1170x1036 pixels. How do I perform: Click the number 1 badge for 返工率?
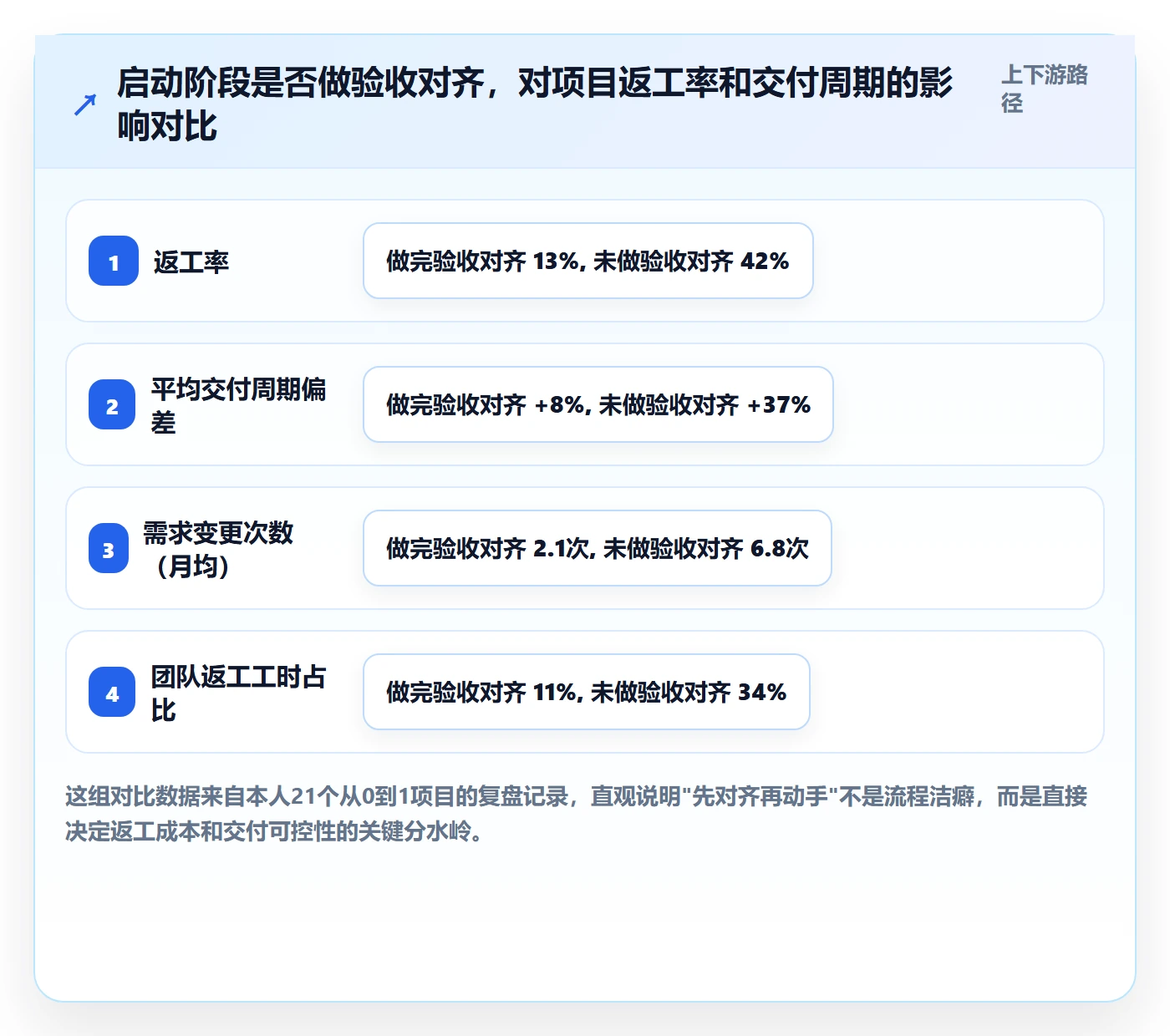[114, 261]
